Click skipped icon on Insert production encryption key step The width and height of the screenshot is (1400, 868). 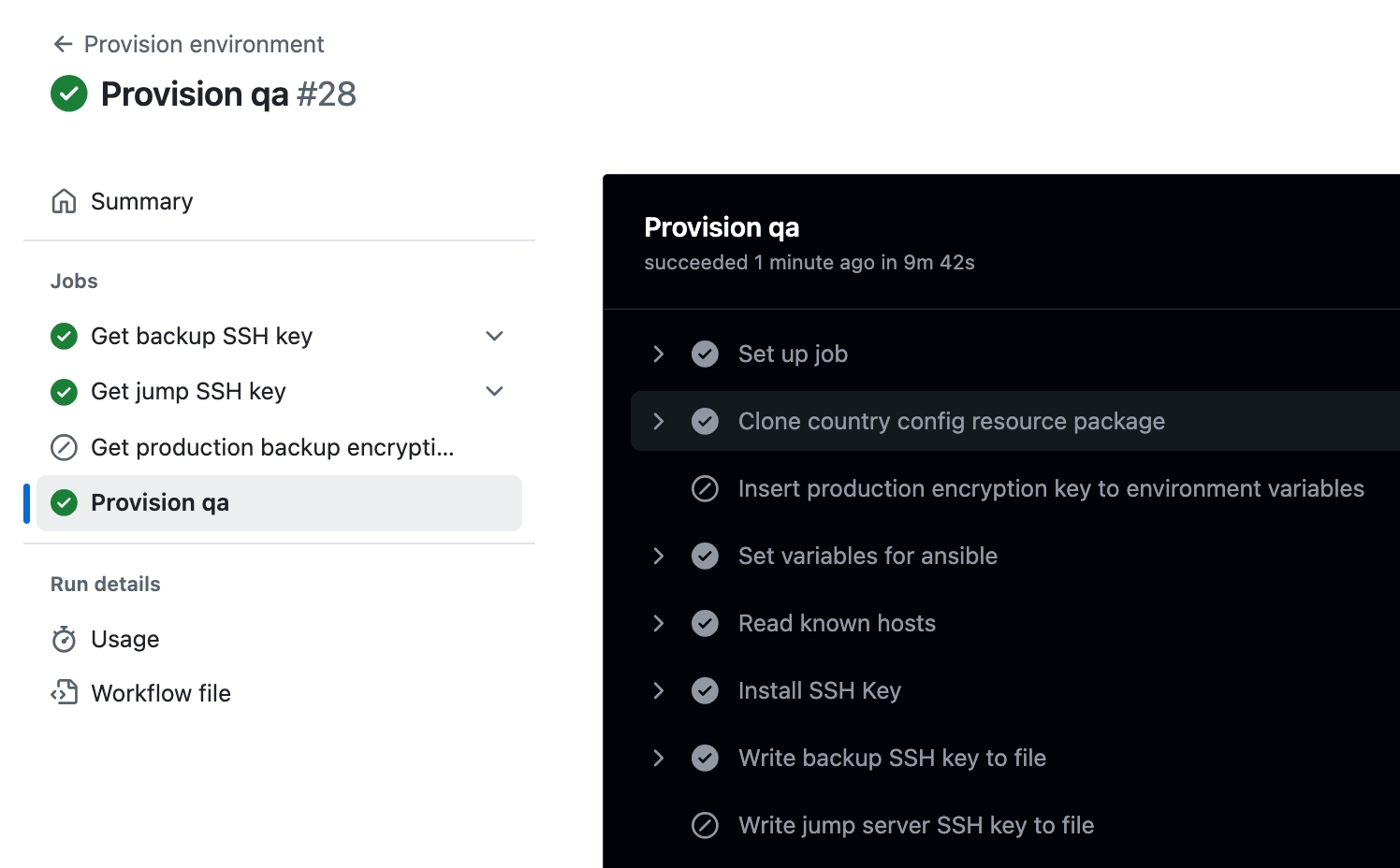point(705,488)
